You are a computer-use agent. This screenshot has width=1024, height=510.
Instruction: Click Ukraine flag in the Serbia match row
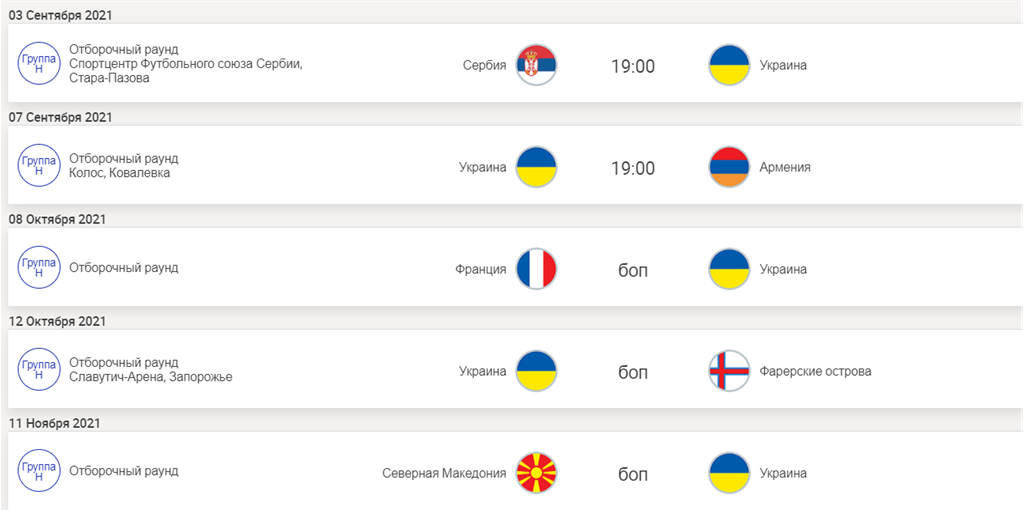click(x=729, y=66)
